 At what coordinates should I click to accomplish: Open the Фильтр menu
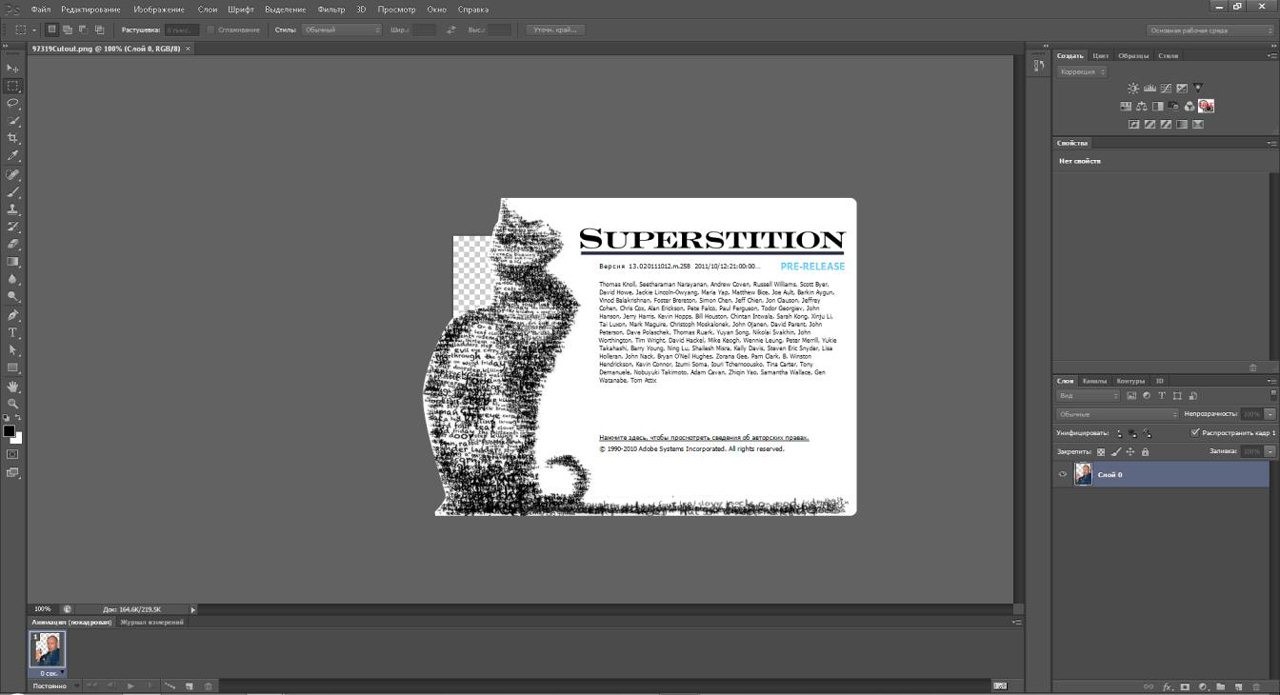click(331, 9)
